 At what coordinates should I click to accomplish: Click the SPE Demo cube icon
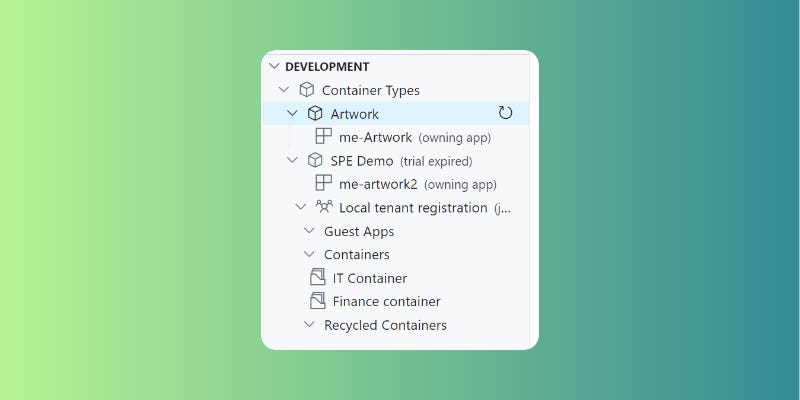tap(315, 161)
